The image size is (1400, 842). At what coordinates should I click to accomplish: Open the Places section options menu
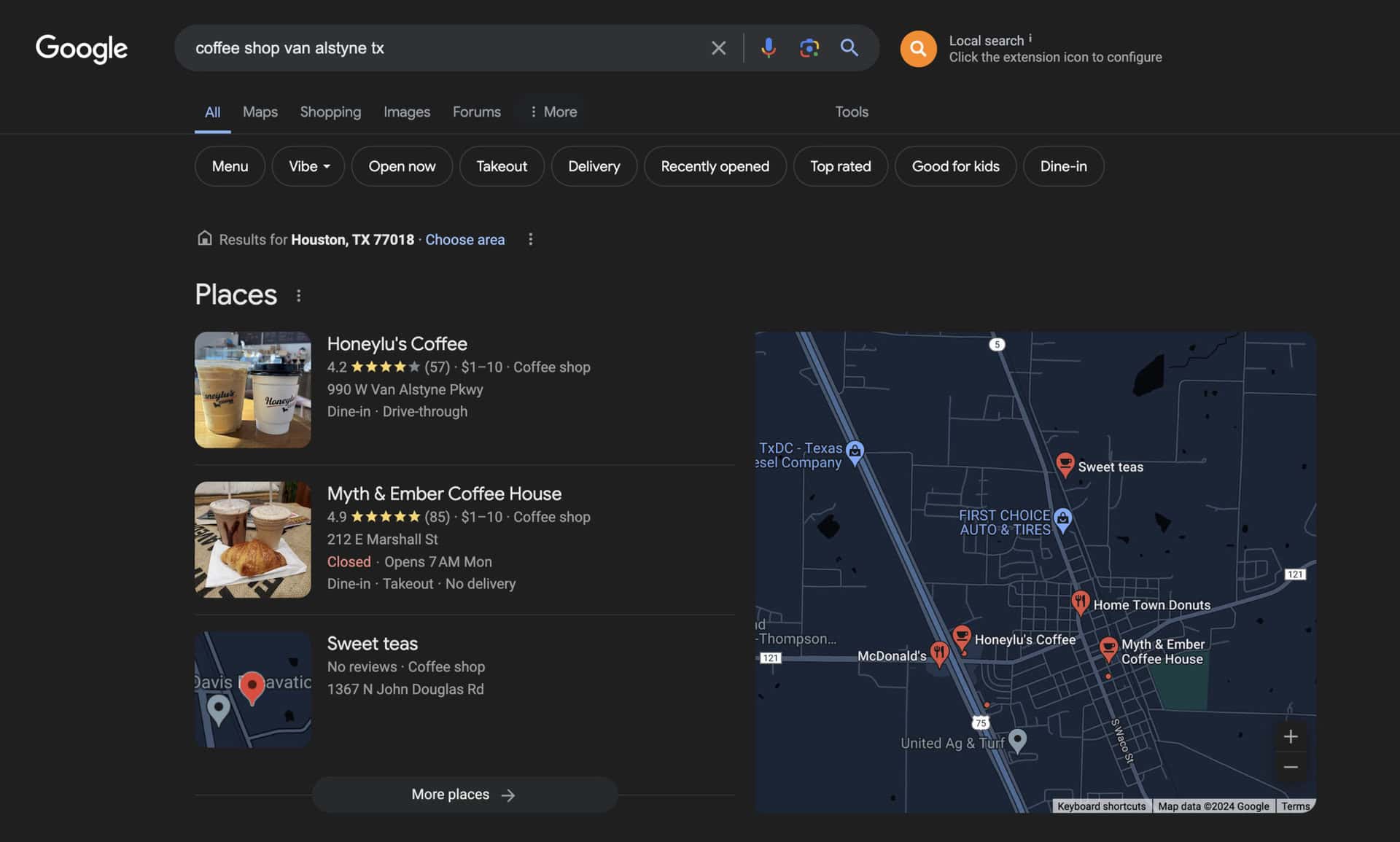click(x=298, y=295)
